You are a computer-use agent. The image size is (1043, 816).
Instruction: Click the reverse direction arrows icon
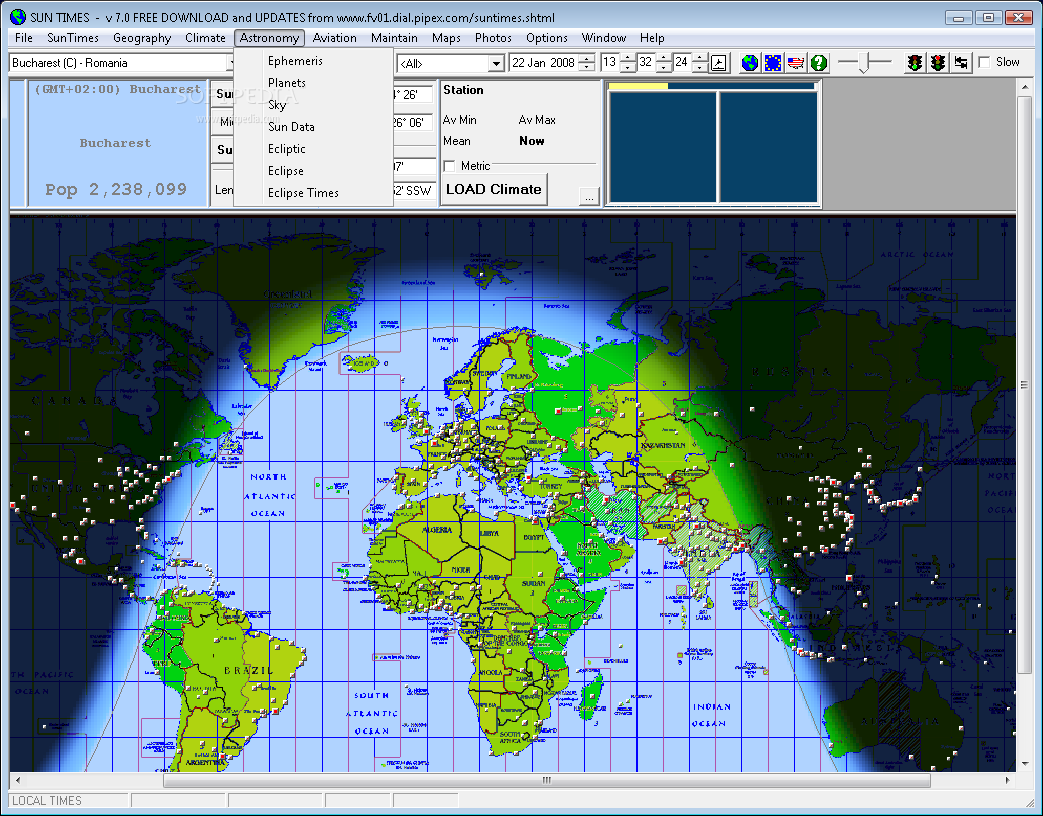(x=961, y=63)
